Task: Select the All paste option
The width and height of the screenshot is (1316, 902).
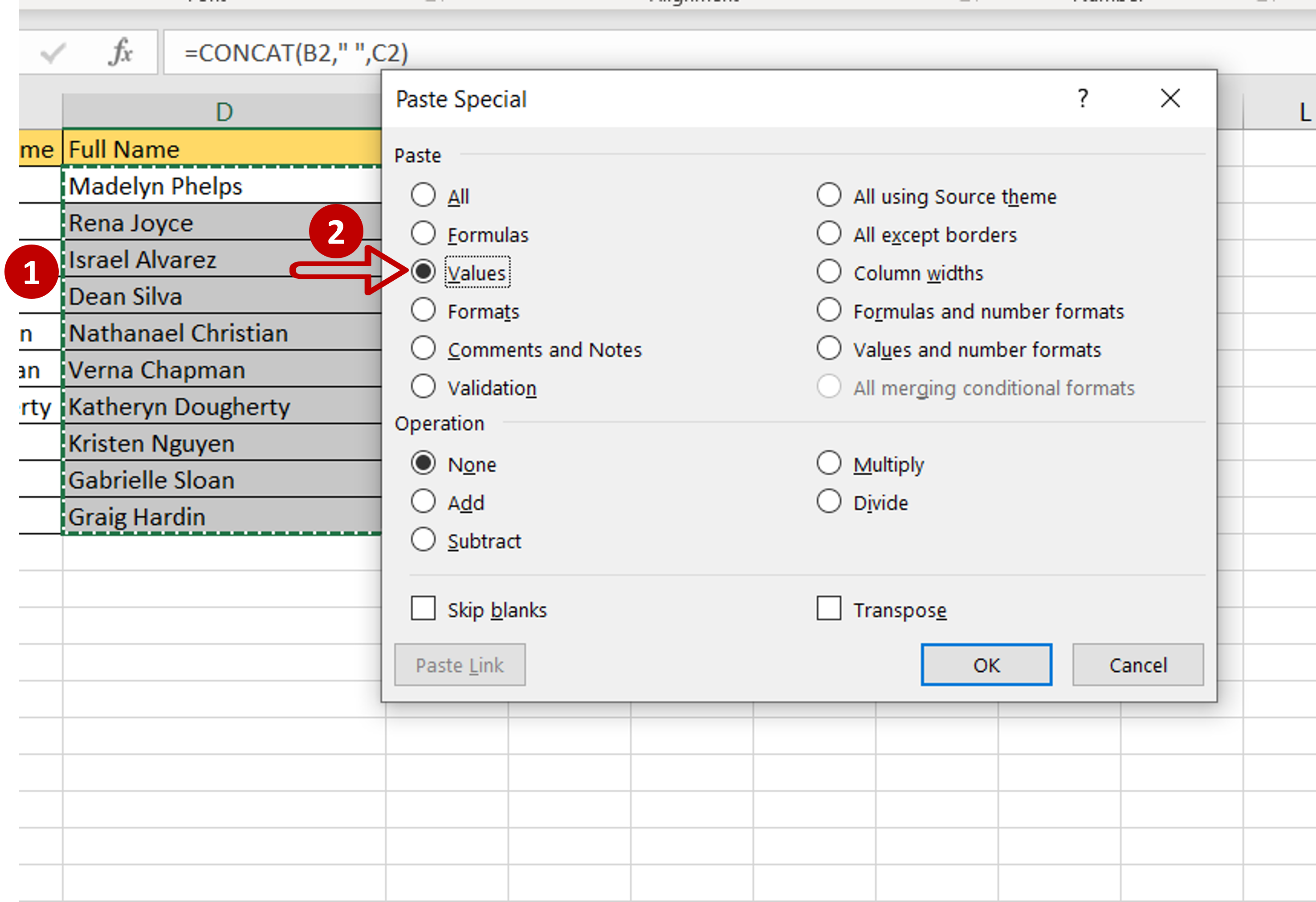Action: (x=423, y=196)
